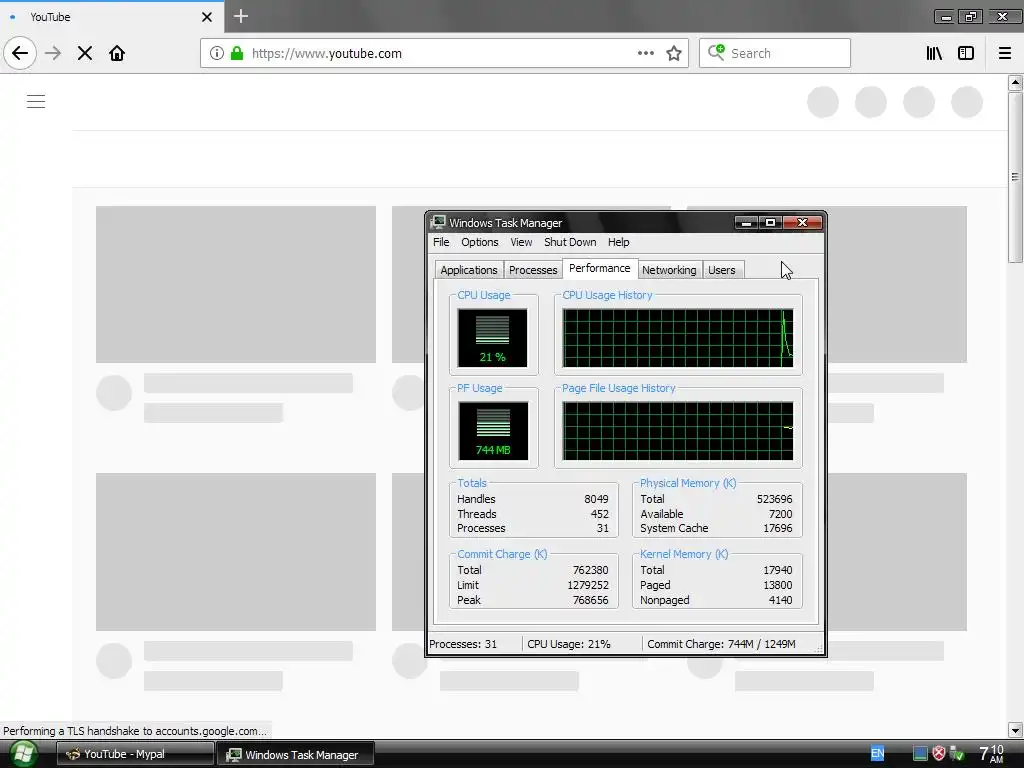Click the Task Manager title bar icon
The width and height of the screenshot is (1024, 768).
click(438, 223)
